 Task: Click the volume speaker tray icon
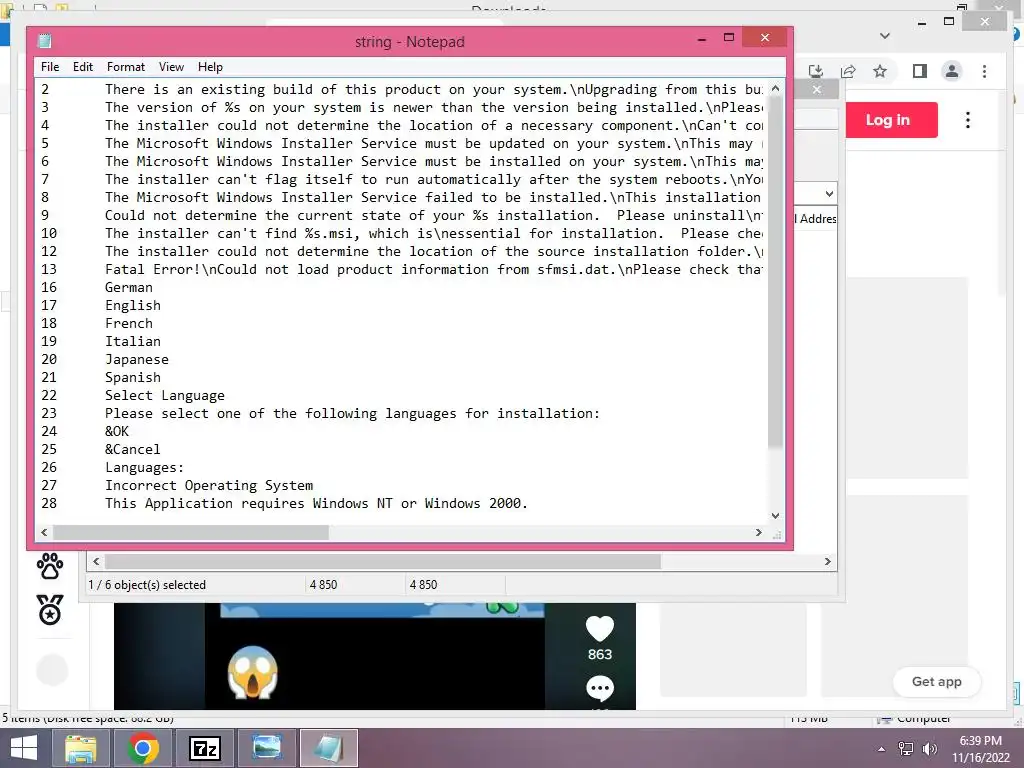coord(929,749)
